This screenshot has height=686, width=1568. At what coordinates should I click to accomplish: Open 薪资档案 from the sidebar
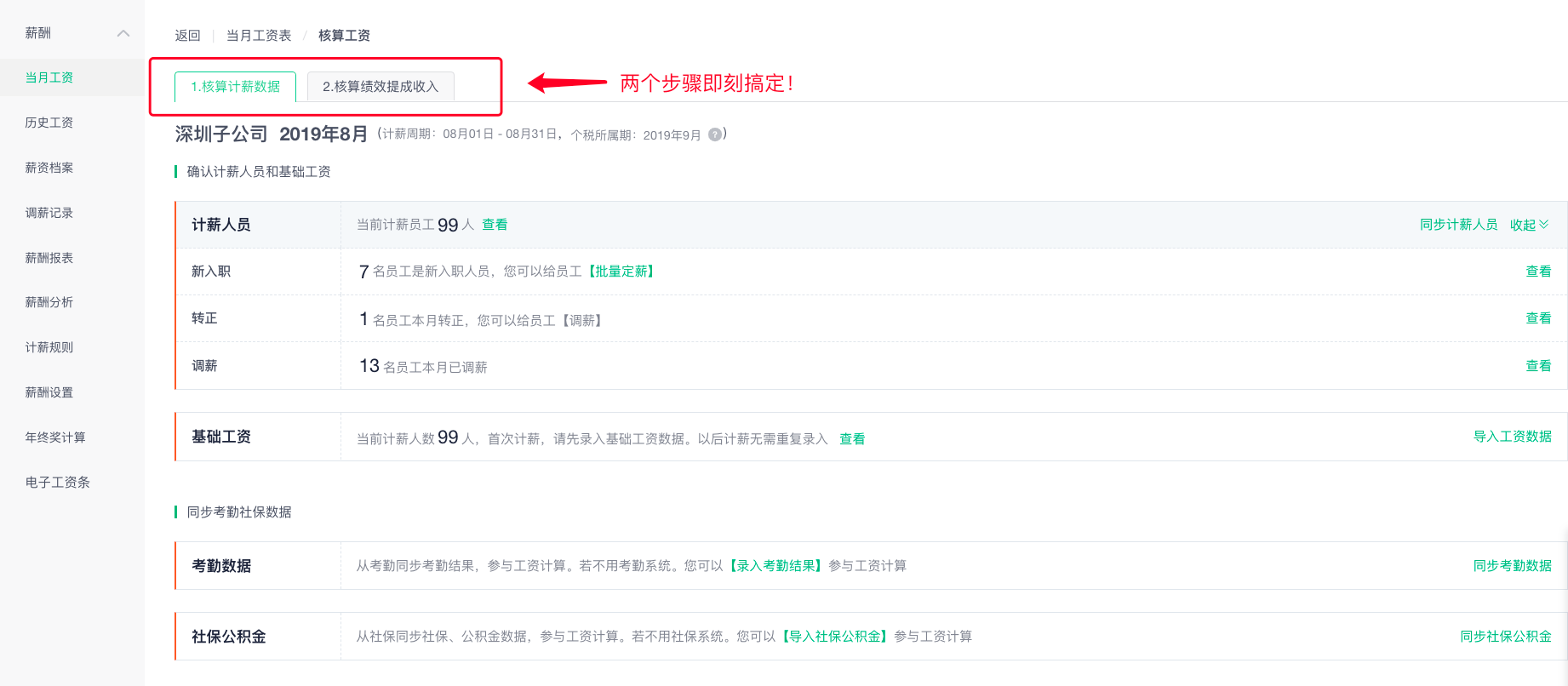(x=49, y=168)
